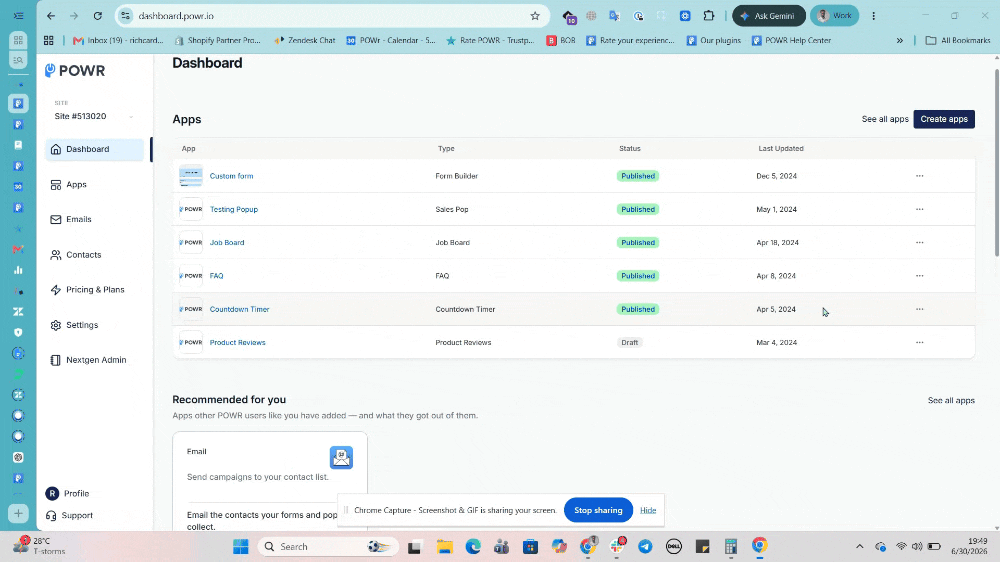Click the Stop sharing button

coord(598,510)
